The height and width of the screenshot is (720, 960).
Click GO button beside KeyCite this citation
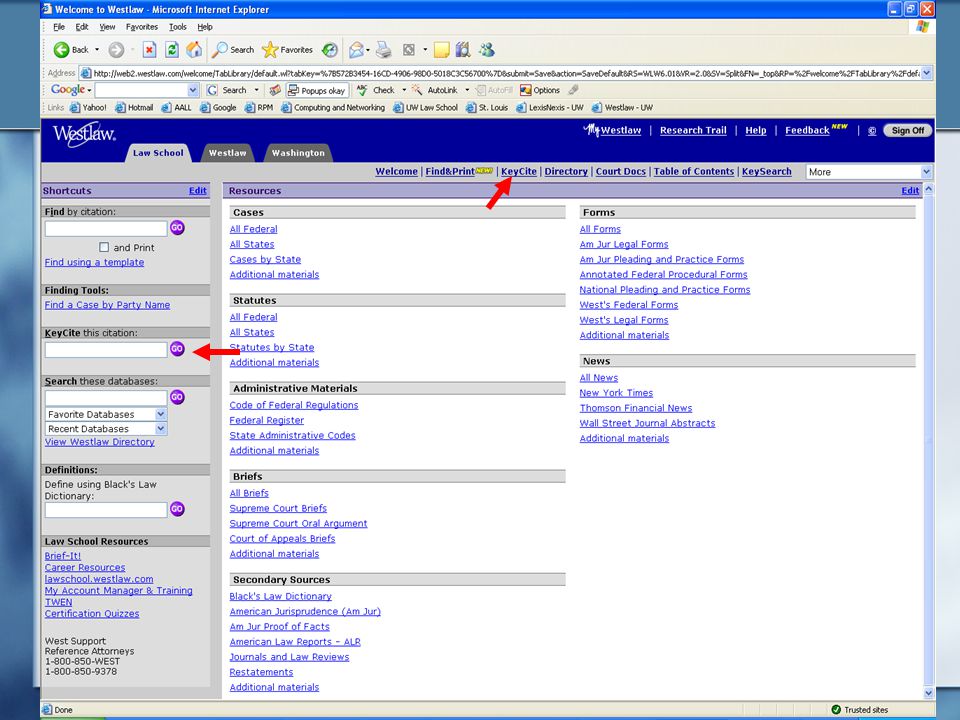(177, 348)
